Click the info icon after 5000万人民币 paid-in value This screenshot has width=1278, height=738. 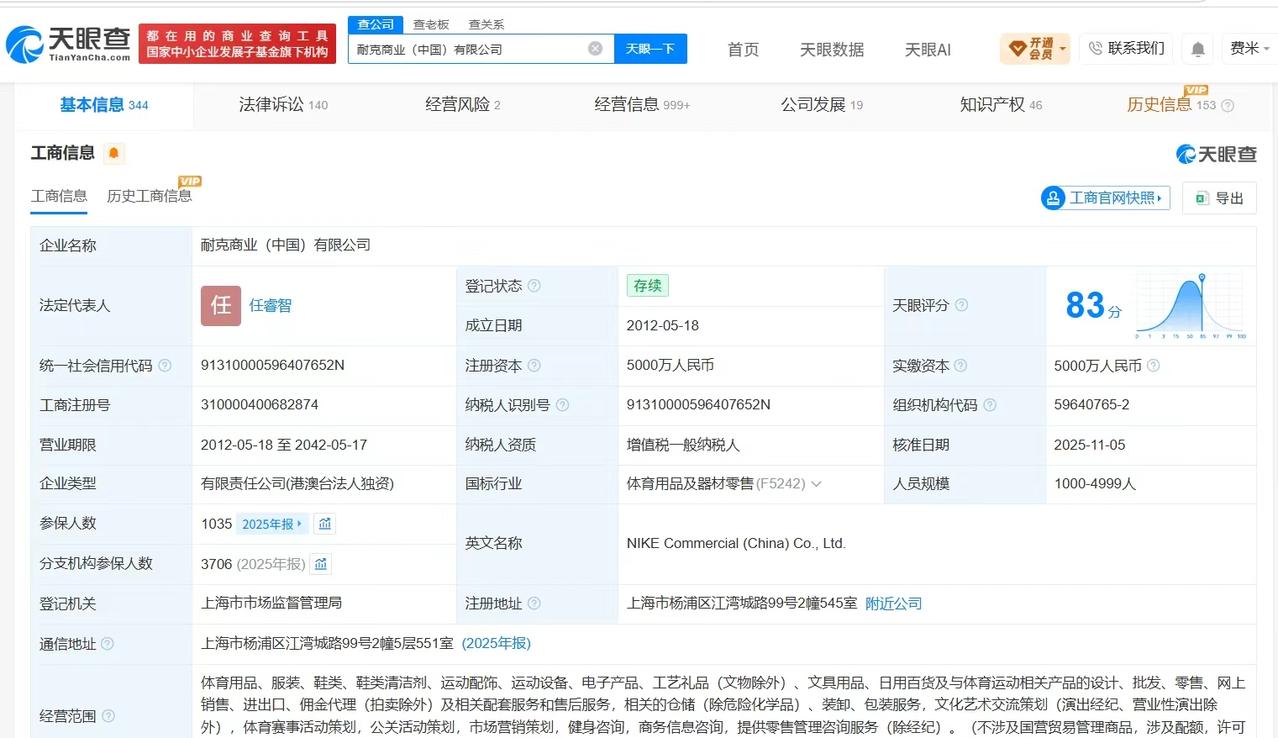click(1153, 366)
